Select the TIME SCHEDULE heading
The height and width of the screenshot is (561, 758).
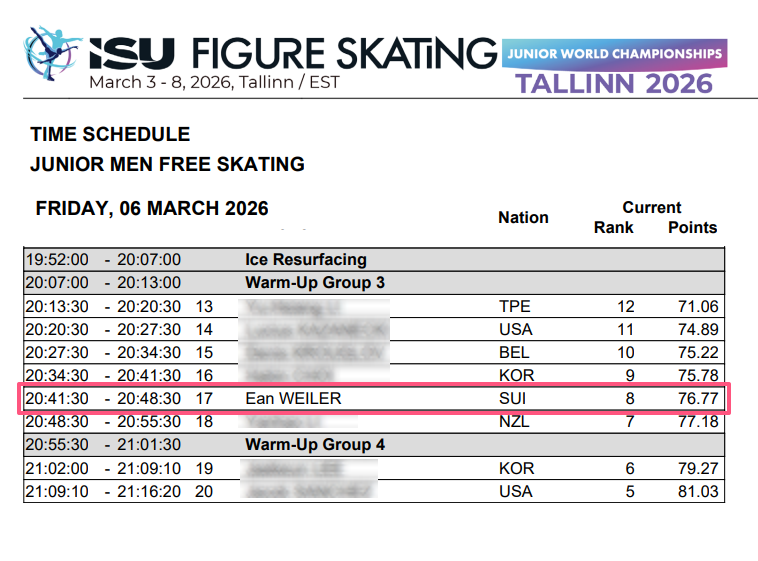click(110, 134)
